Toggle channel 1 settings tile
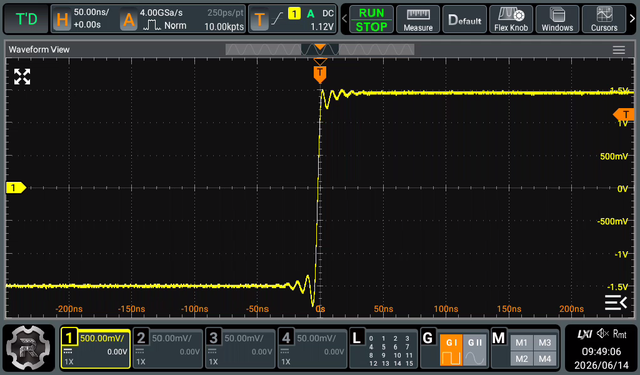The height and width of the screenshot is (375, 640). 96,348
